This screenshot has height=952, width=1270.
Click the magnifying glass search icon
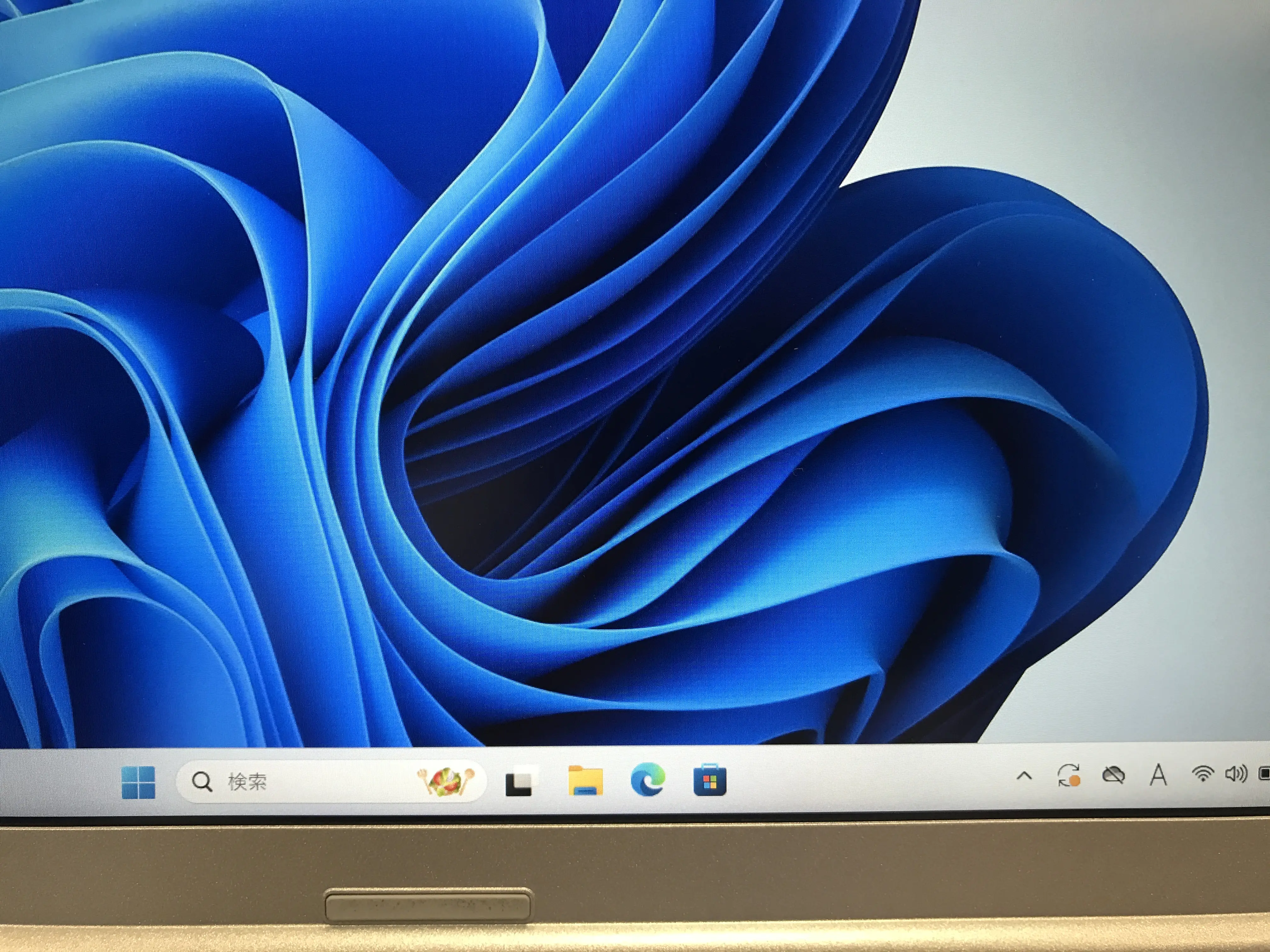coord(202,782)
